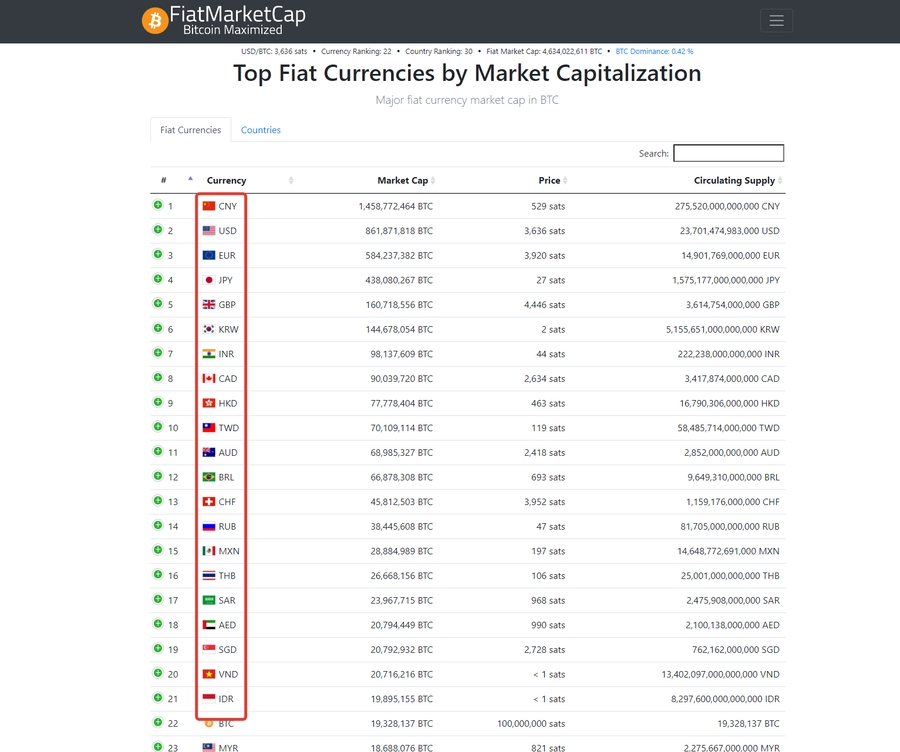Click the Canada flag icon beside CAD
Viewport: 900px width, 752px height.
coord(209,379)
